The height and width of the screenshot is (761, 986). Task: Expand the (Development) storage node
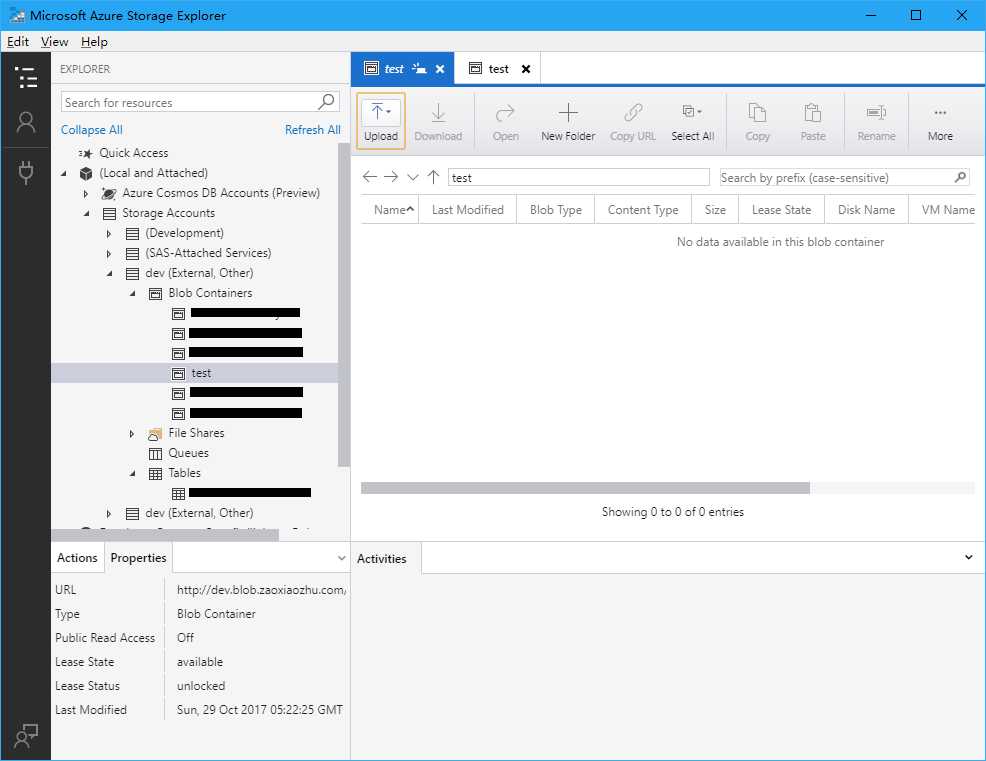(109, 233)
